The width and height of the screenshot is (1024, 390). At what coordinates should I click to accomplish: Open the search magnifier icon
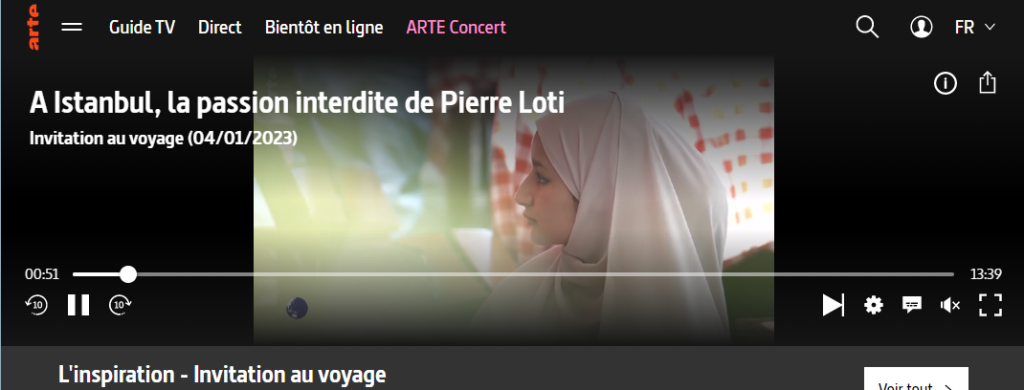867,27
